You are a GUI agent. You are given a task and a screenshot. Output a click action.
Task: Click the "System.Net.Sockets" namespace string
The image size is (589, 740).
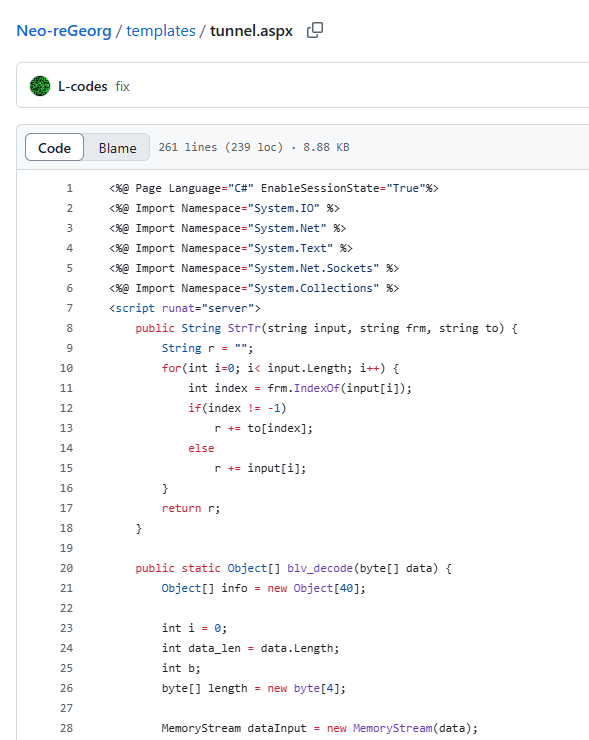(313, 268)
